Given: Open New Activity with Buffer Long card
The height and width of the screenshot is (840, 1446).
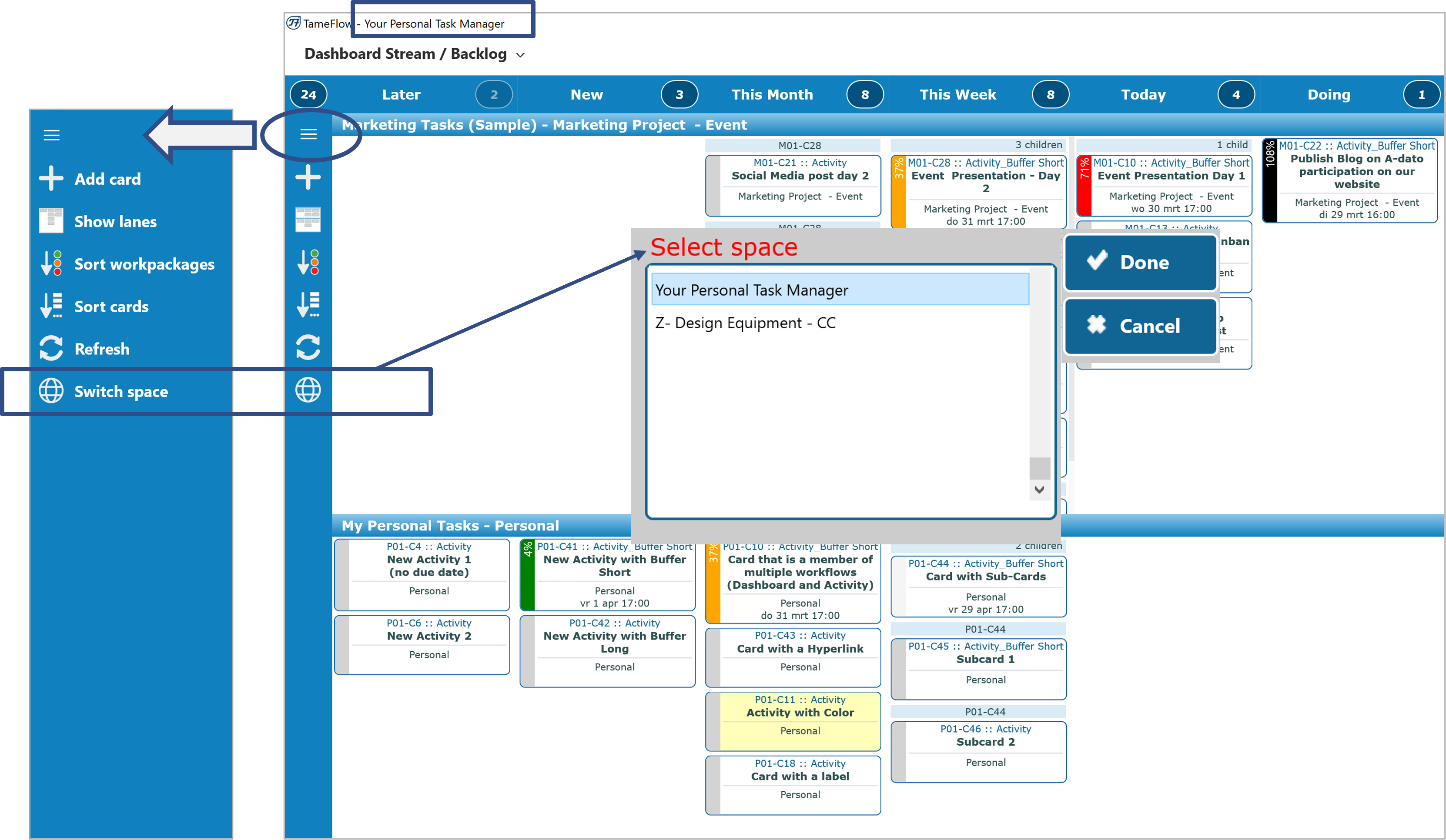Looking at the screenshot, I should [x=608, y=651].
